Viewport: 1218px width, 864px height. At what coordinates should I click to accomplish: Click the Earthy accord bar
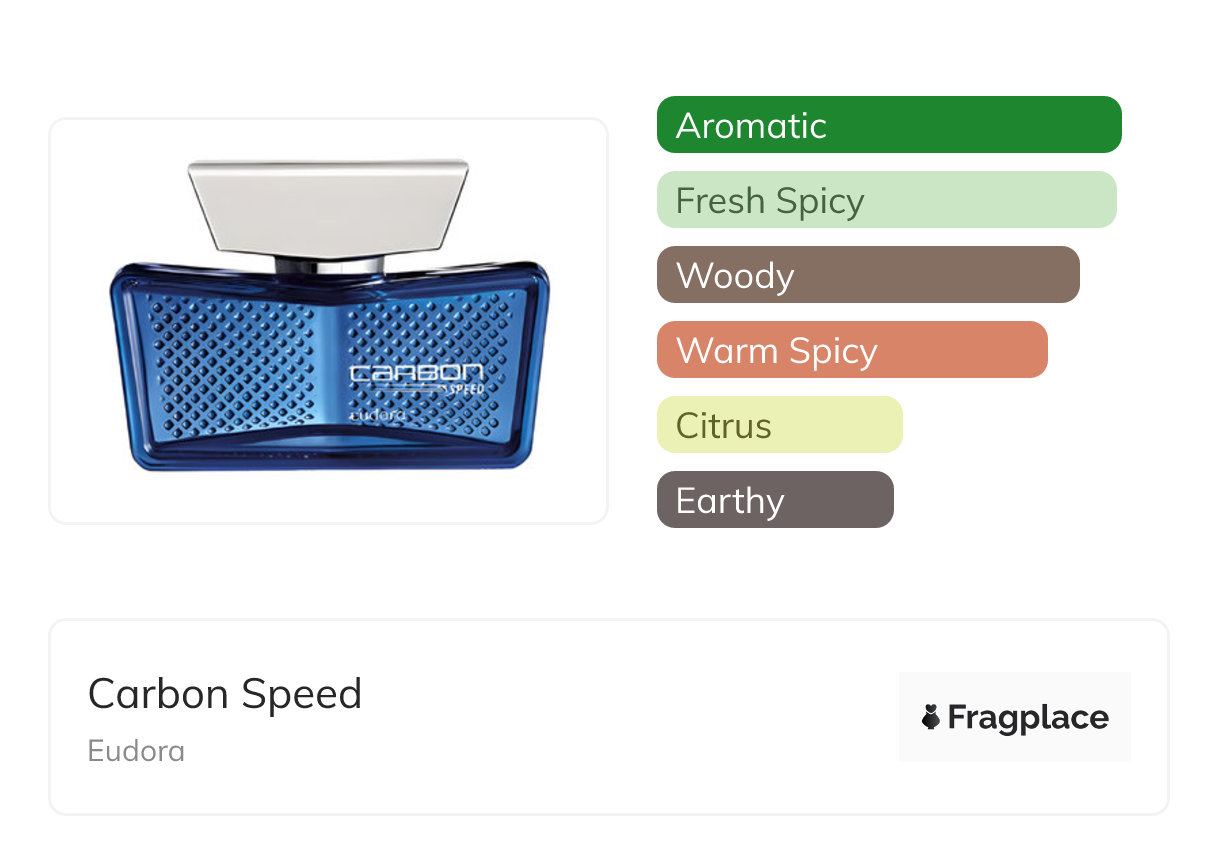774,500
